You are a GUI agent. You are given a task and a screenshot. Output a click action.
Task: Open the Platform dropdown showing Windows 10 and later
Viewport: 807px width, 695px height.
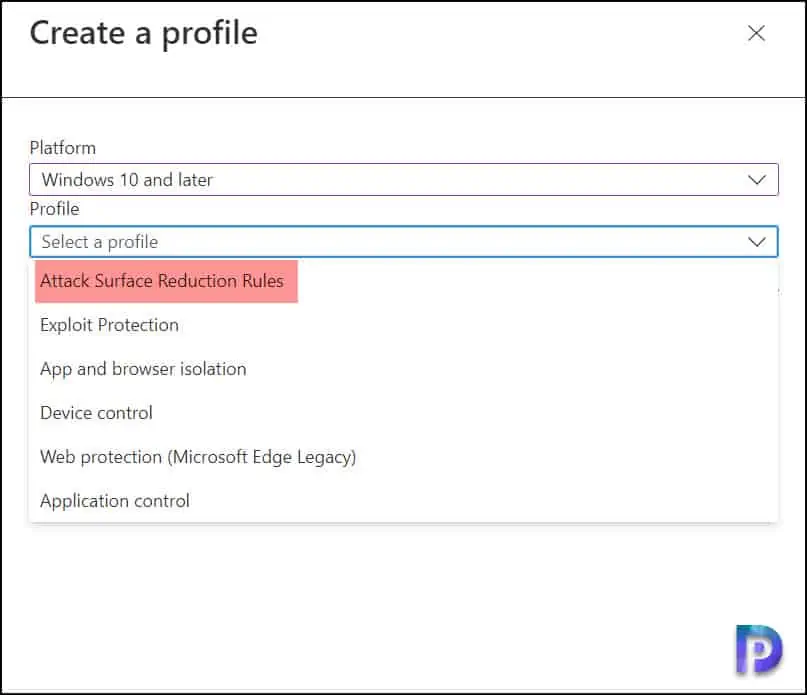tap(404, 180)
